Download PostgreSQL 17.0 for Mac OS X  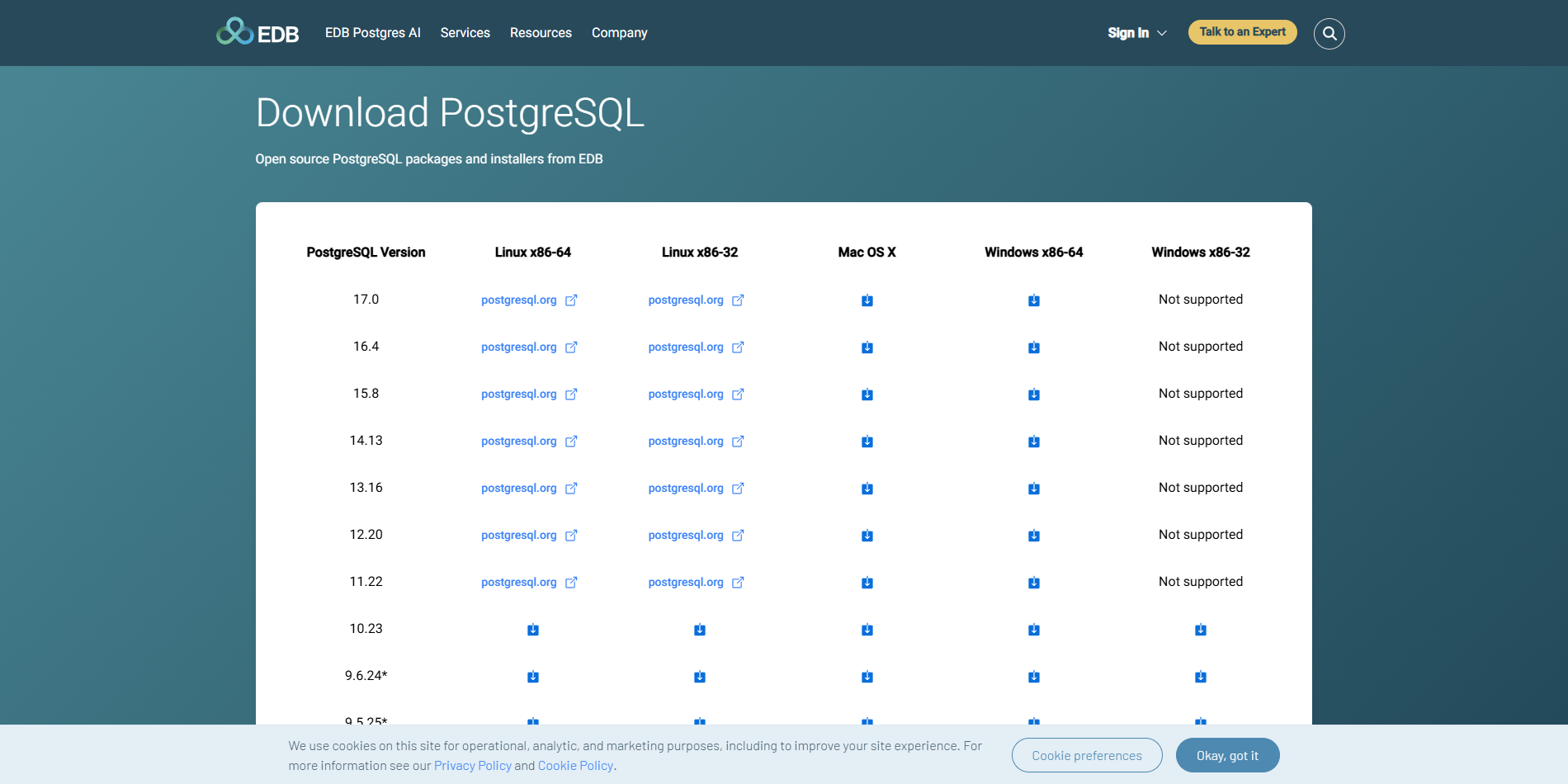pyautogui.click(x=867, y=300)
